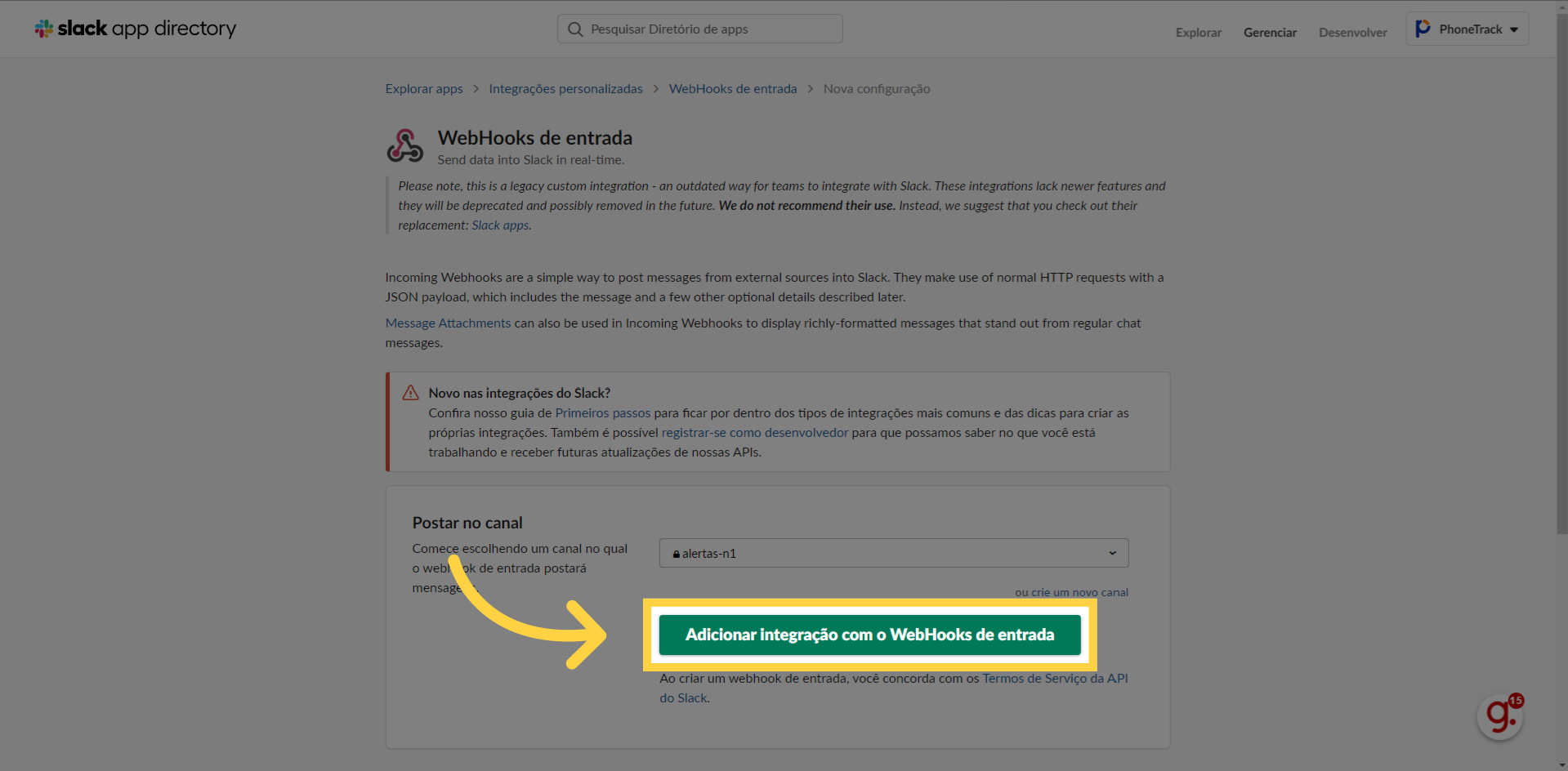
Task: Expand the PhoneTrack workspace dropdown
Action: pos(1467,29)
